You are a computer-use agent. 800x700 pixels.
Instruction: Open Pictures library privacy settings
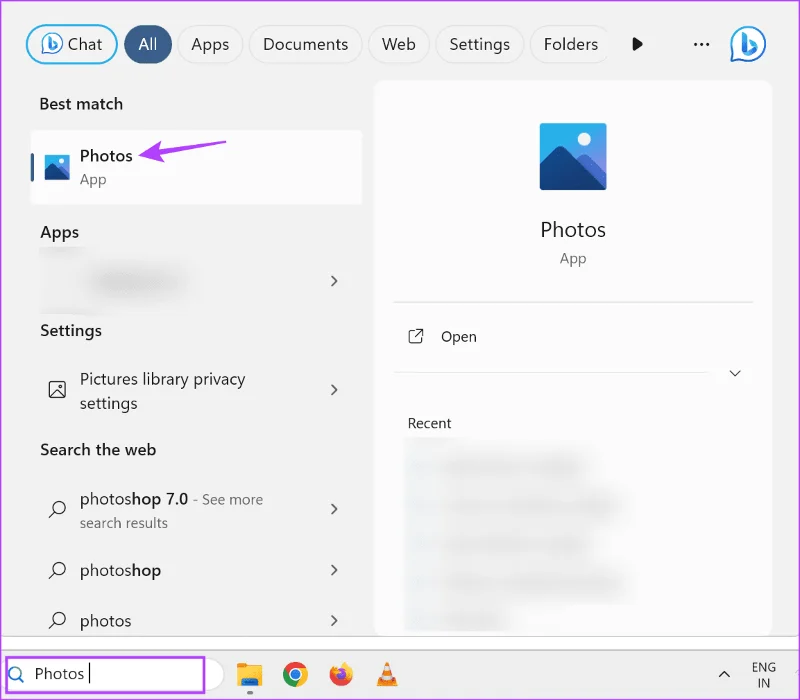click(196, 390)
